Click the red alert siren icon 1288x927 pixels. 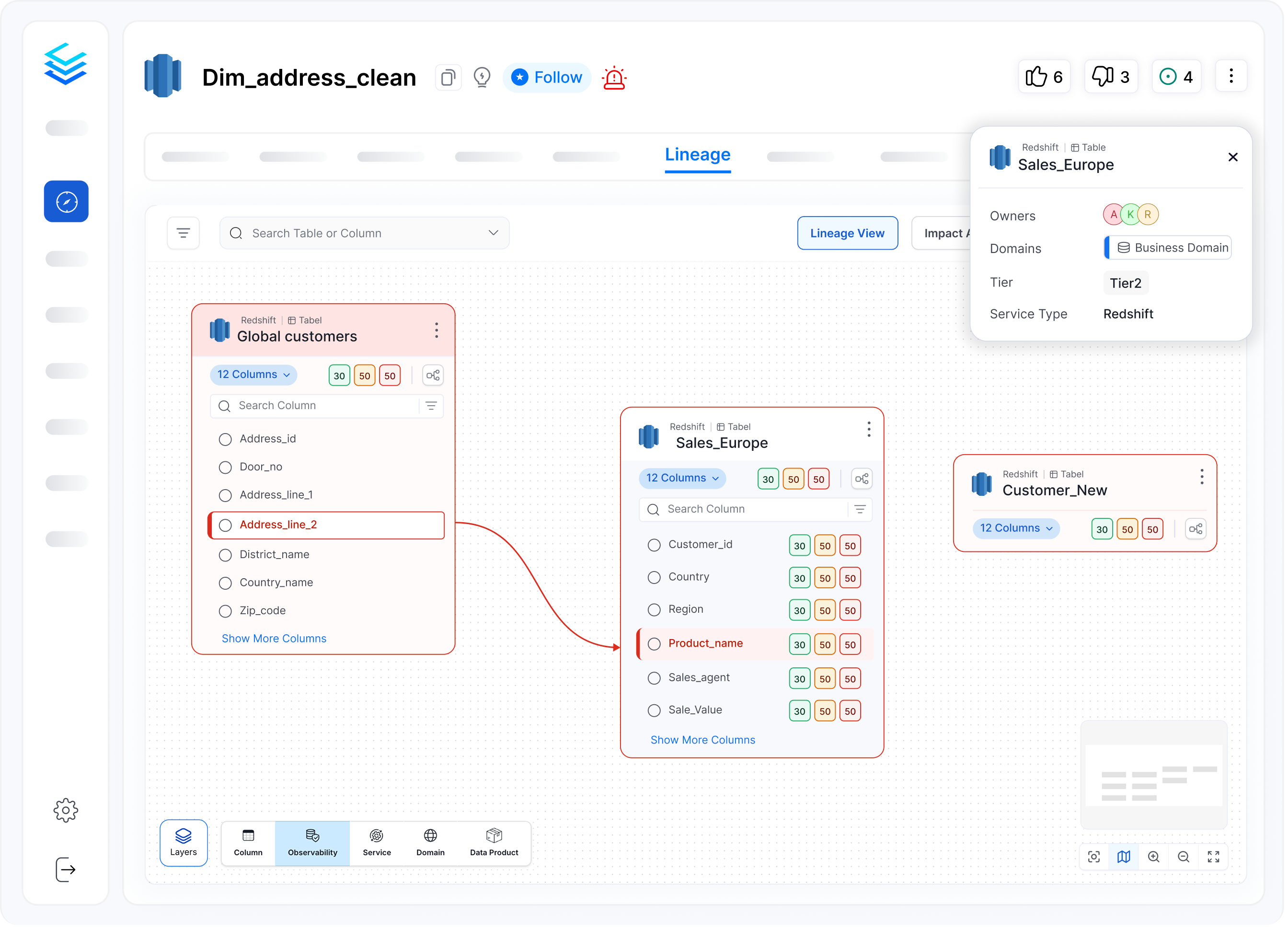tap(614, 78)
